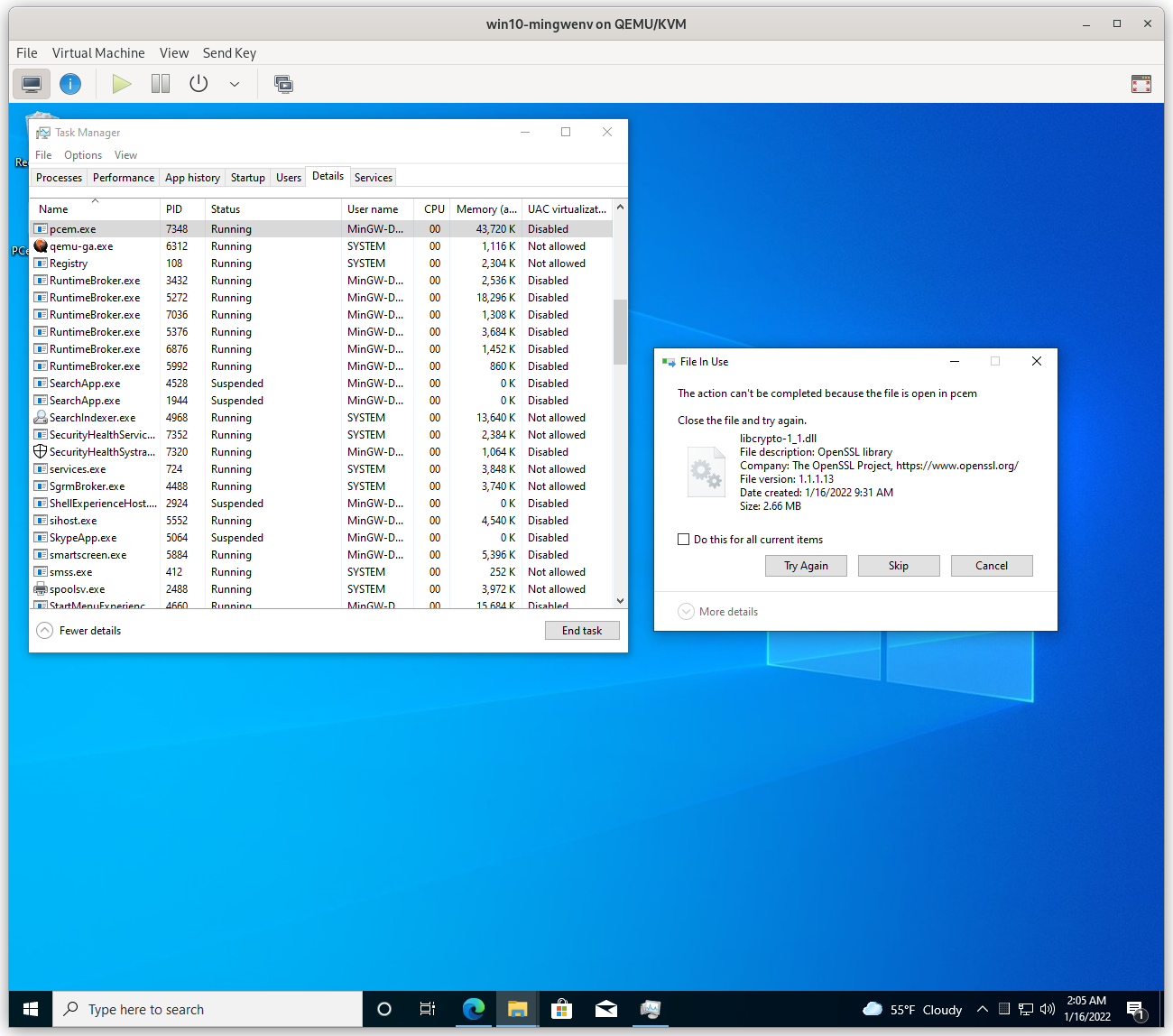Open the Microsoft Store from the taskbar
Viewport: 1173px width, 1036px height.
pyautogui.click(x=561, y=1009)
